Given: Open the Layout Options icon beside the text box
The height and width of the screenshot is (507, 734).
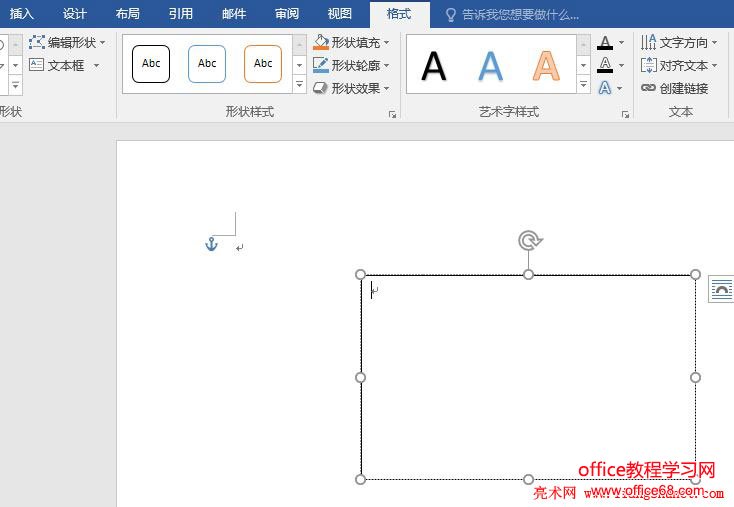Looking at the screenshot, I should pyautogui.click(x=721, y=289).
